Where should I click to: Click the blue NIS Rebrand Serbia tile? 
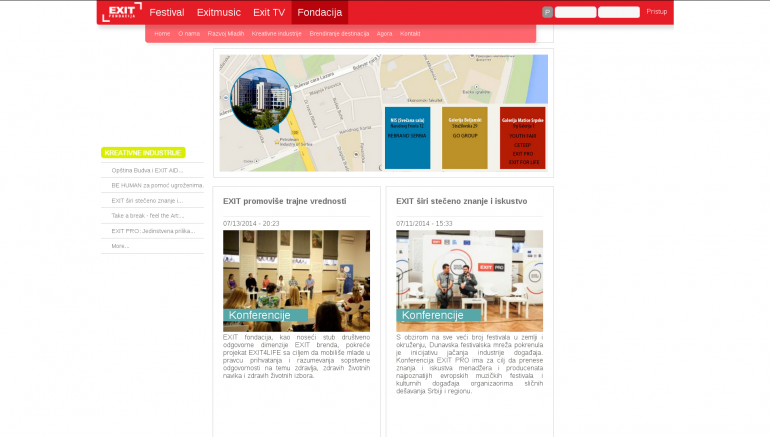pos(407,138)
